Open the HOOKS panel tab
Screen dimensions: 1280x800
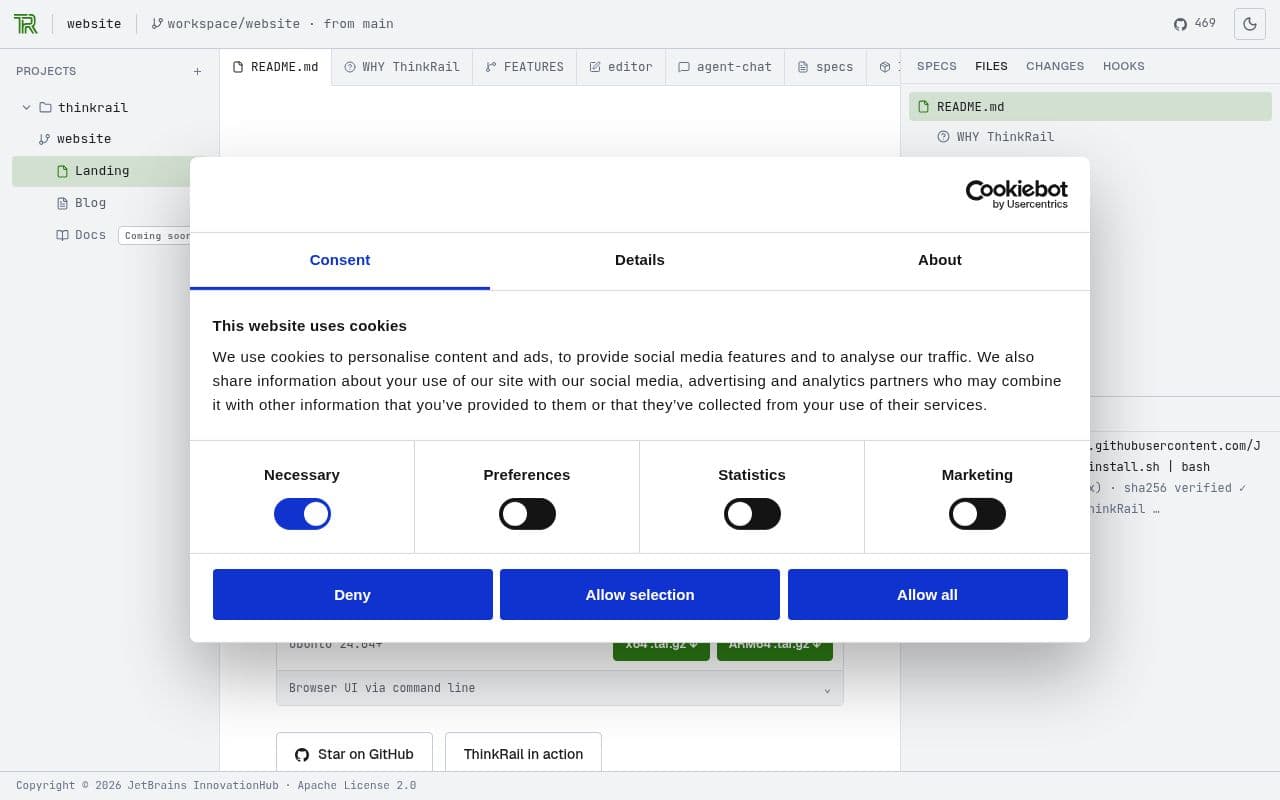pyautogui.click(x=1124, y=66)
